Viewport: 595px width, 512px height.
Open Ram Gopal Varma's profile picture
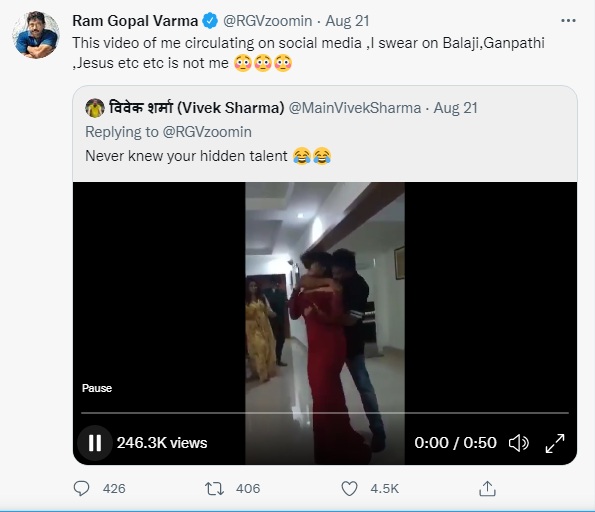pos(36,35)
